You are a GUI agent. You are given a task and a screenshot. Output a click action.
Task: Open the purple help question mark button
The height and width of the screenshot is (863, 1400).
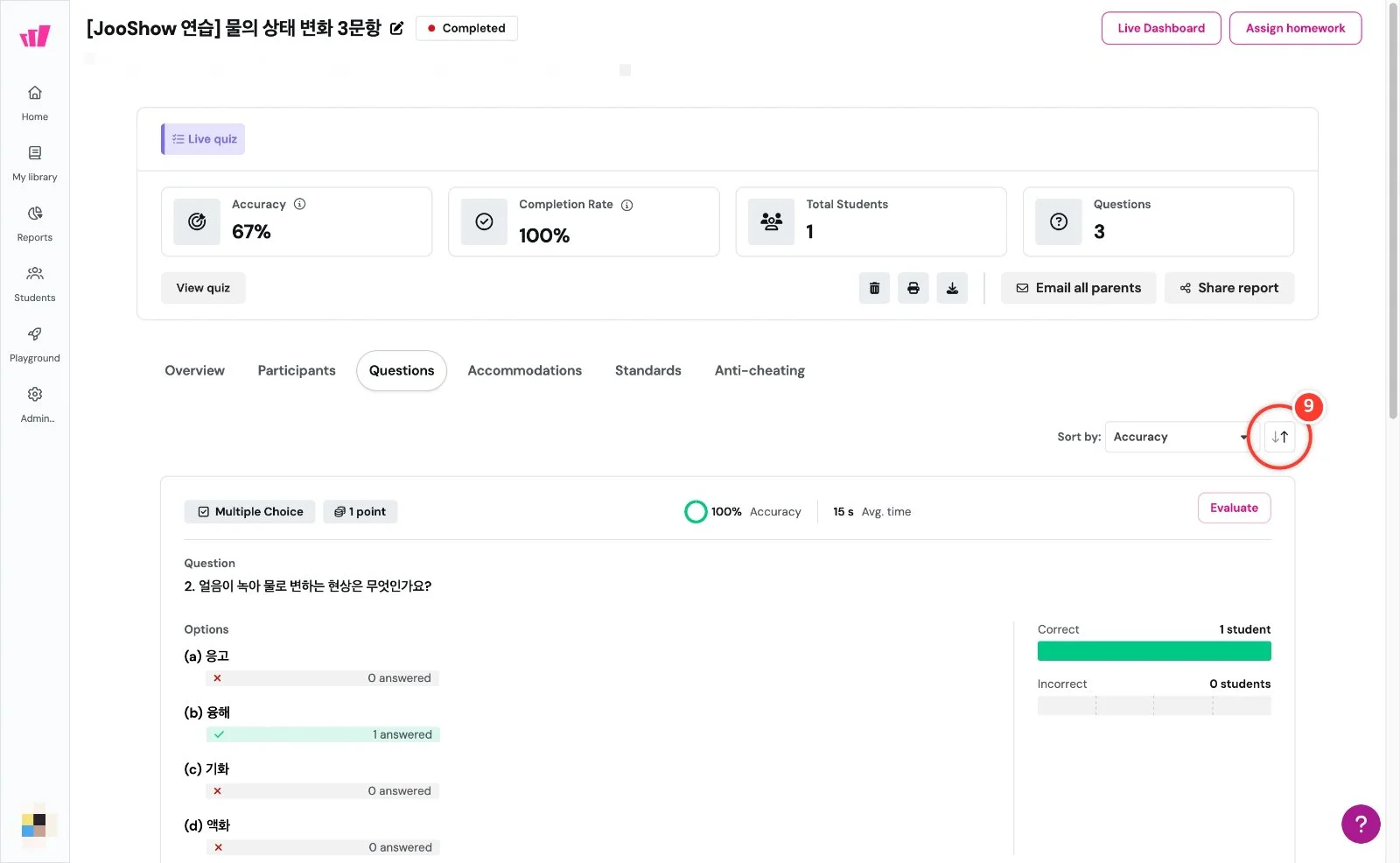pyautogui.click(x=1361, y=824)
